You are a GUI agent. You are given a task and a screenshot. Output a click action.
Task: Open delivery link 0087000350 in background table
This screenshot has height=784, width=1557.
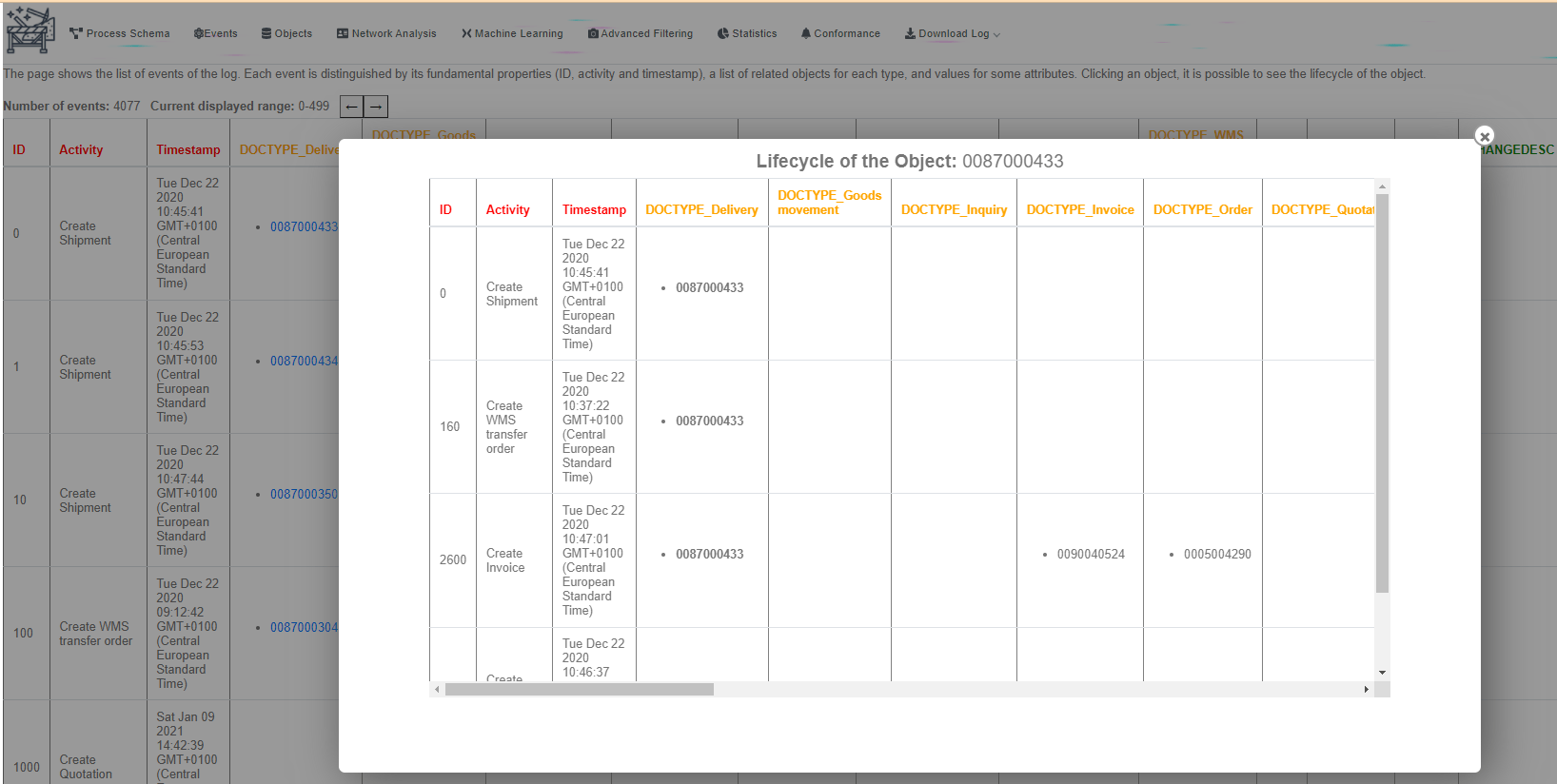[304, 494]
